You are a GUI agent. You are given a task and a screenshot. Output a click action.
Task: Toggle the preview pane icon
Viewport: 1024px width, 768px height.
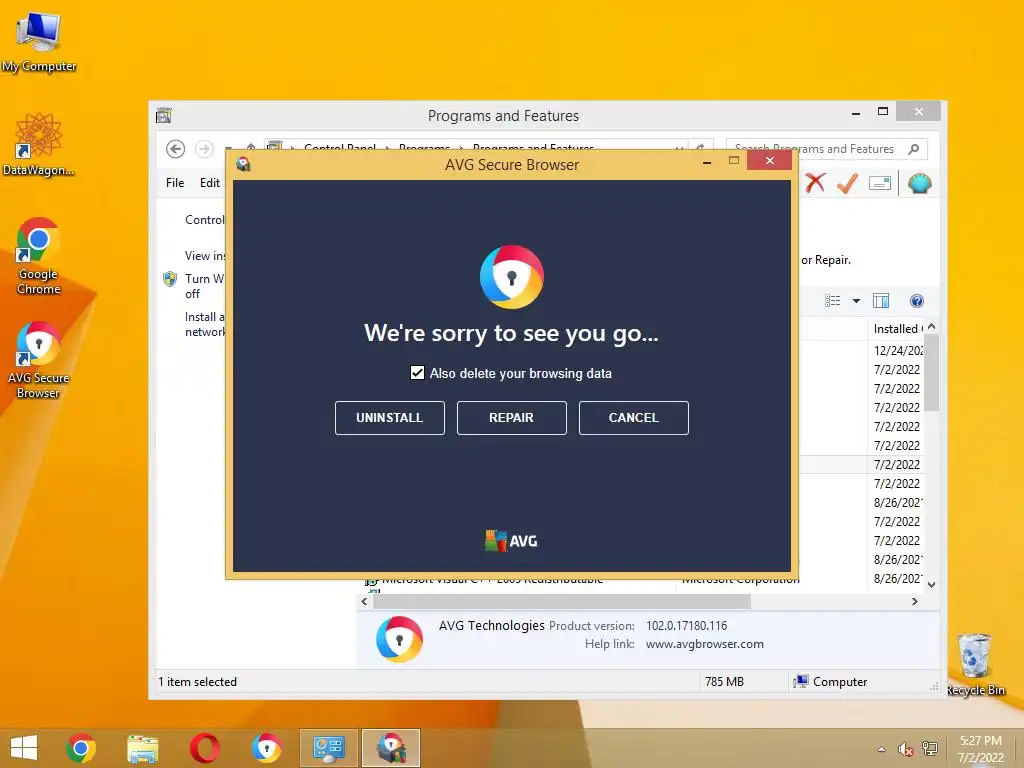pyautogui.click(x=881, y=300)
